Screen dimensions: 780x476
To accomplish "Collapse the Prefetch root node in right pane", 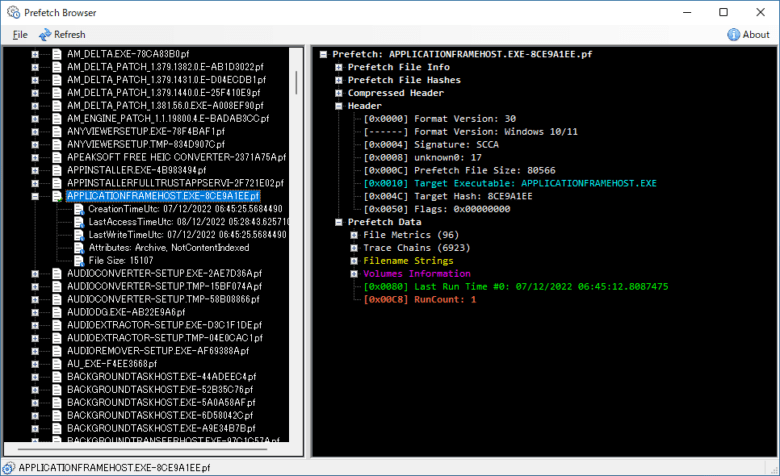I will click(x=323, y=54).
